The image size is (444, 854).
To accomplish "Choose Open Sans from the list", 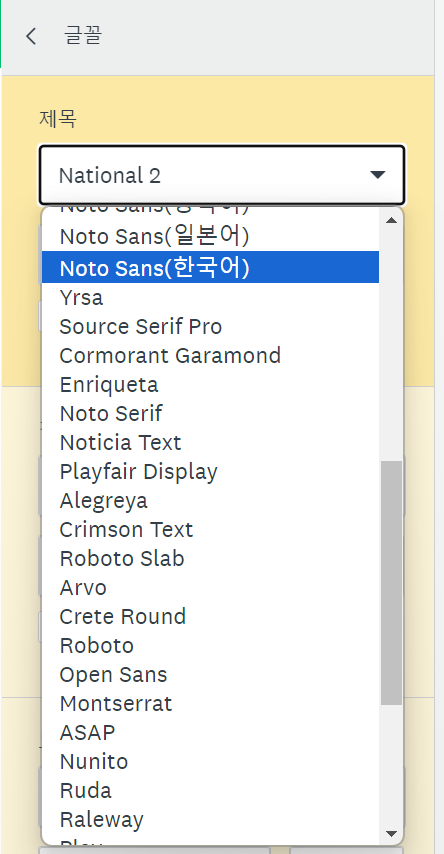I will (210, 674).
